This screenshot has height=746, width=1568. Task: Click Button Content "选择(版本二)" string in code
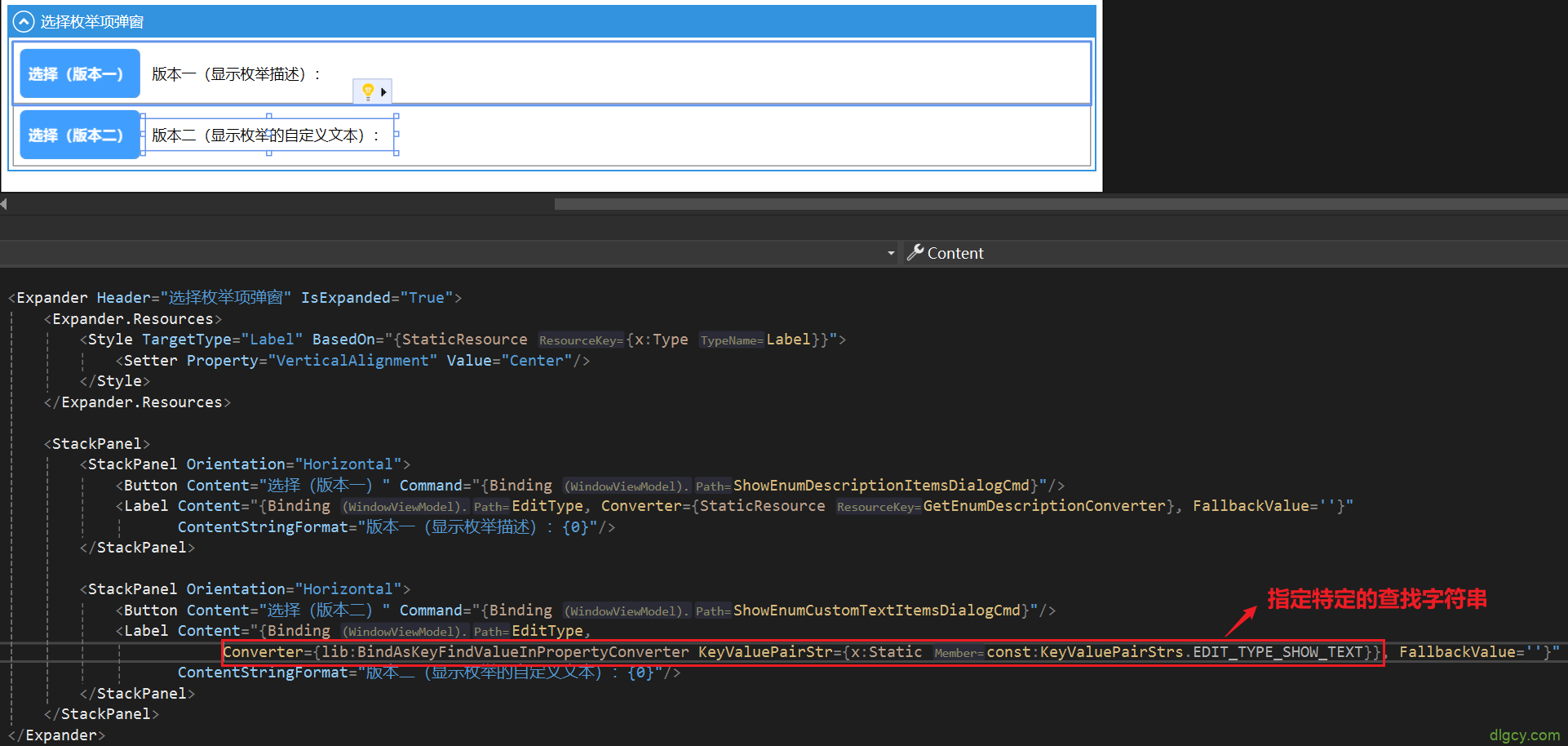(x=325, y=611)
